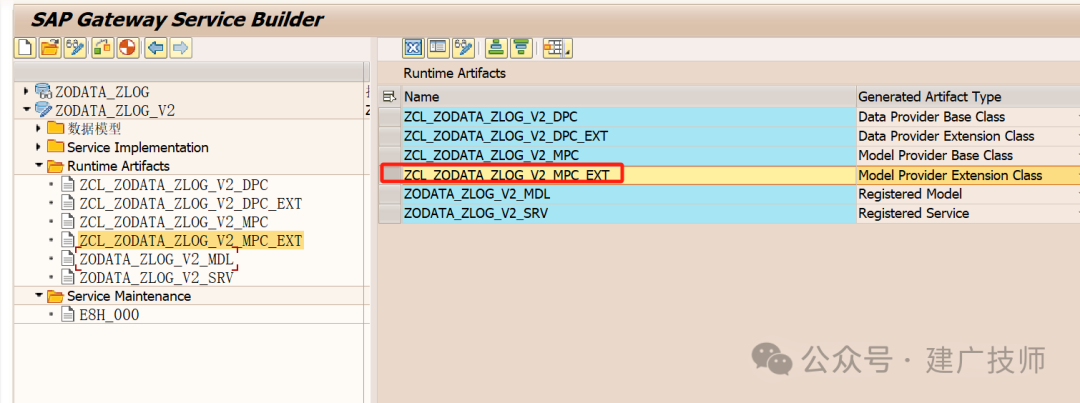
Task: Click the Model Provider Extension Class cell
Action: pyautogui.click(x=968, y=175)
